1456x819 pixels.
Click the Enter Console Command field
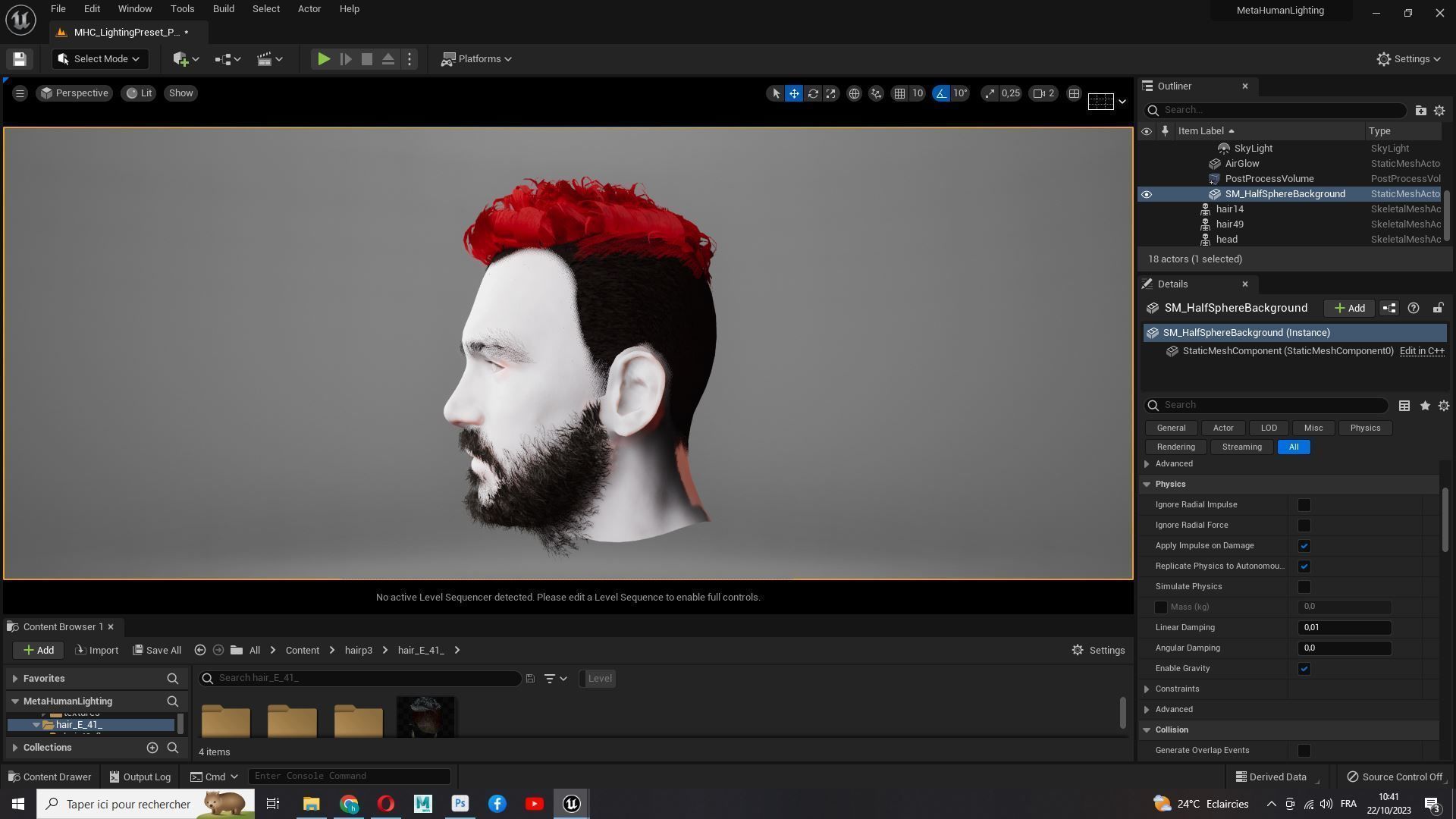(350, 777)
